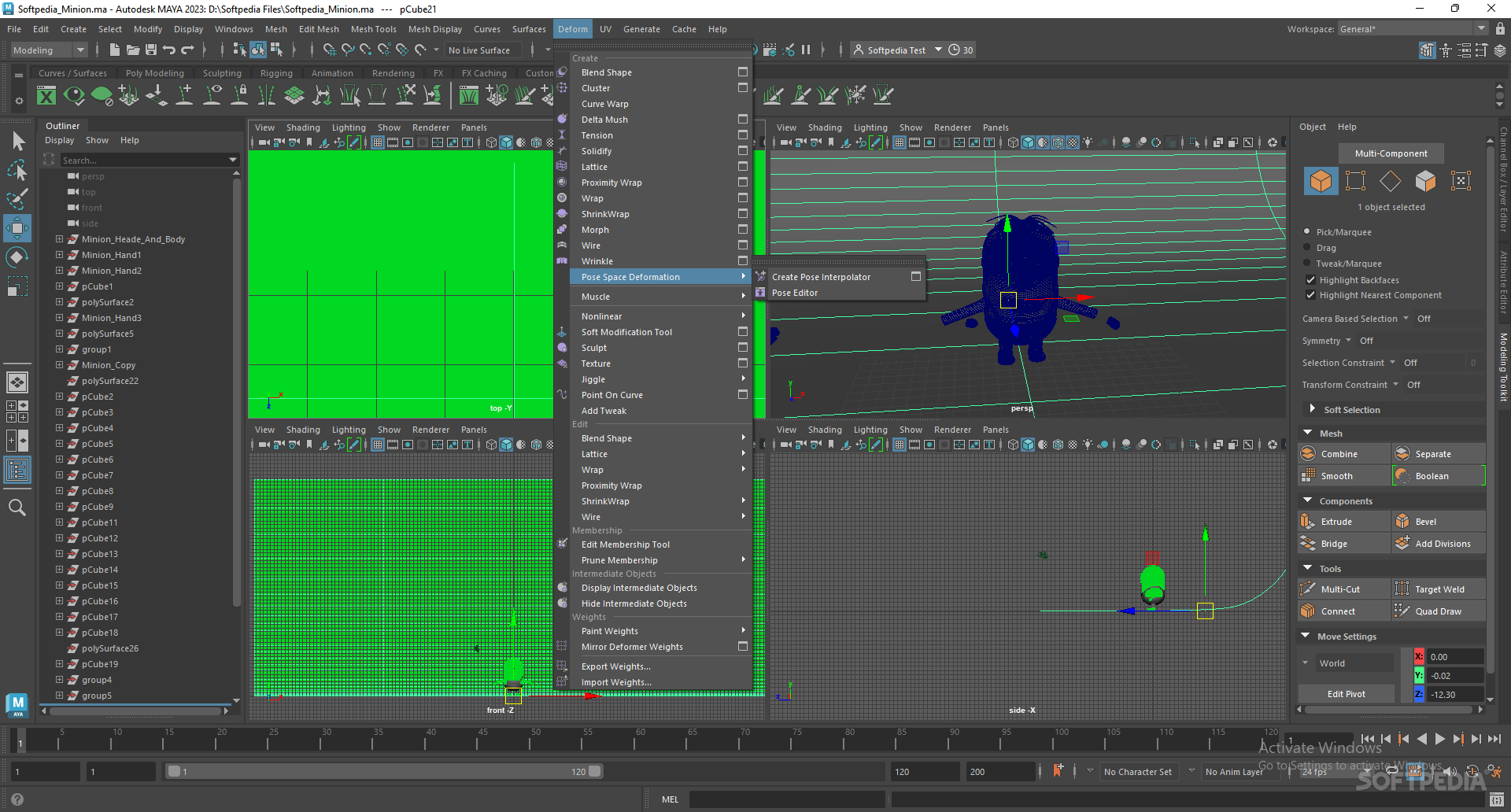Viewport: 1511px width, 812px height.
Task: Open the Nonlinear submenu
Action: (x=661, y=316)
